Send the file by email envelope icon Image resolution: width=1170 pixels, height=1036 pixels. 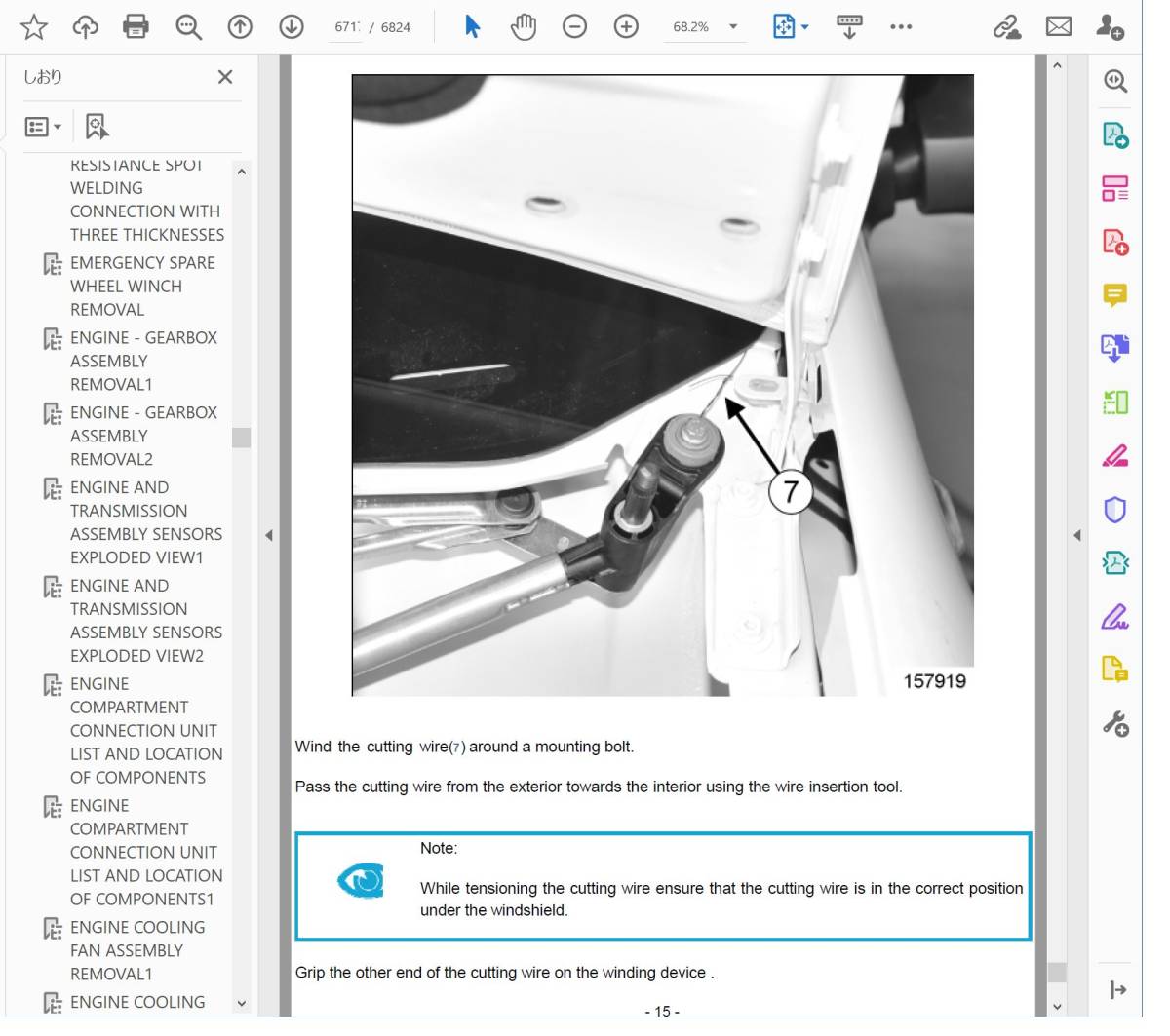1059,27
